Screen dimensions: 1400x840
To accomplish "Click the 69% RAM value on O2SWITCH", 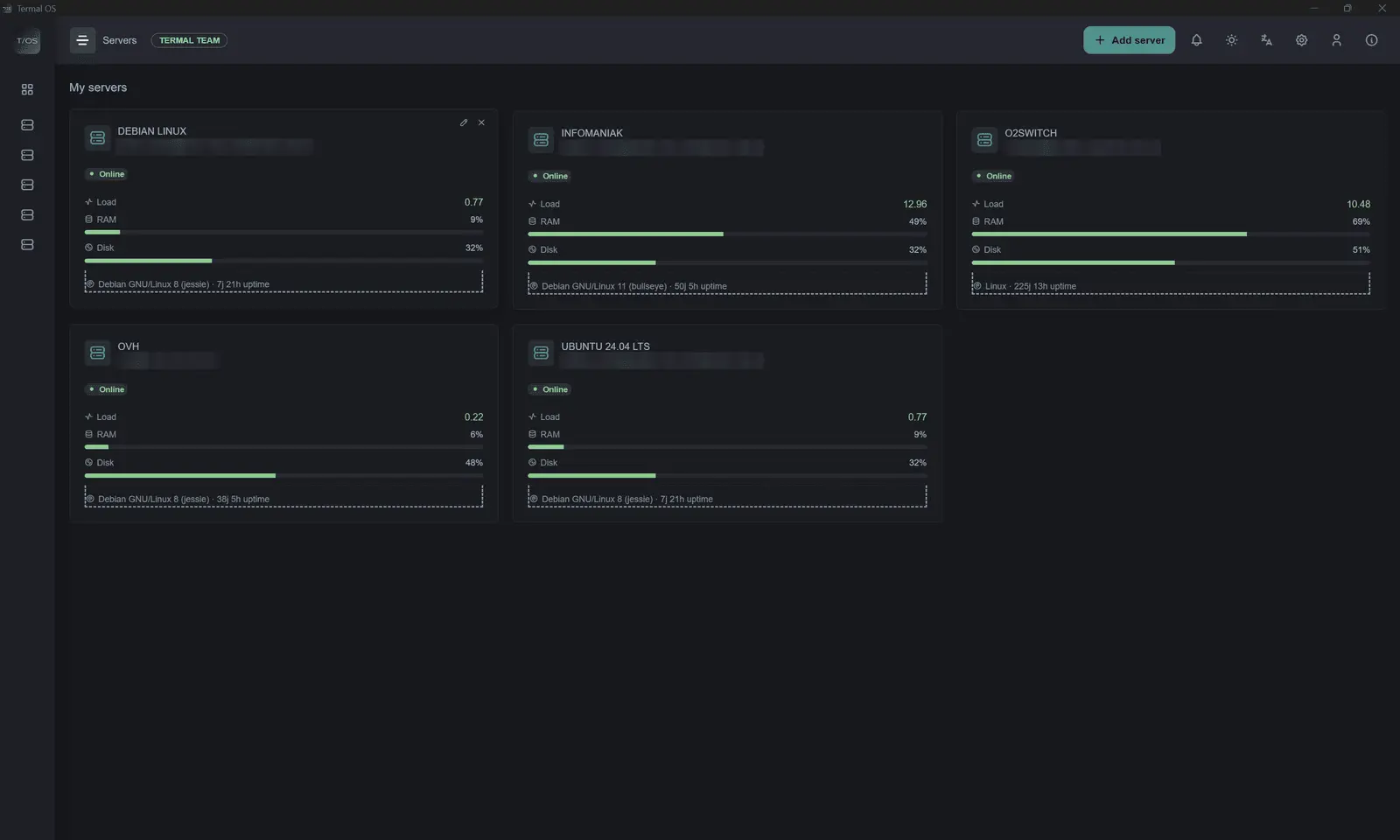I will pyautogui.click(x=1361, y=221).
